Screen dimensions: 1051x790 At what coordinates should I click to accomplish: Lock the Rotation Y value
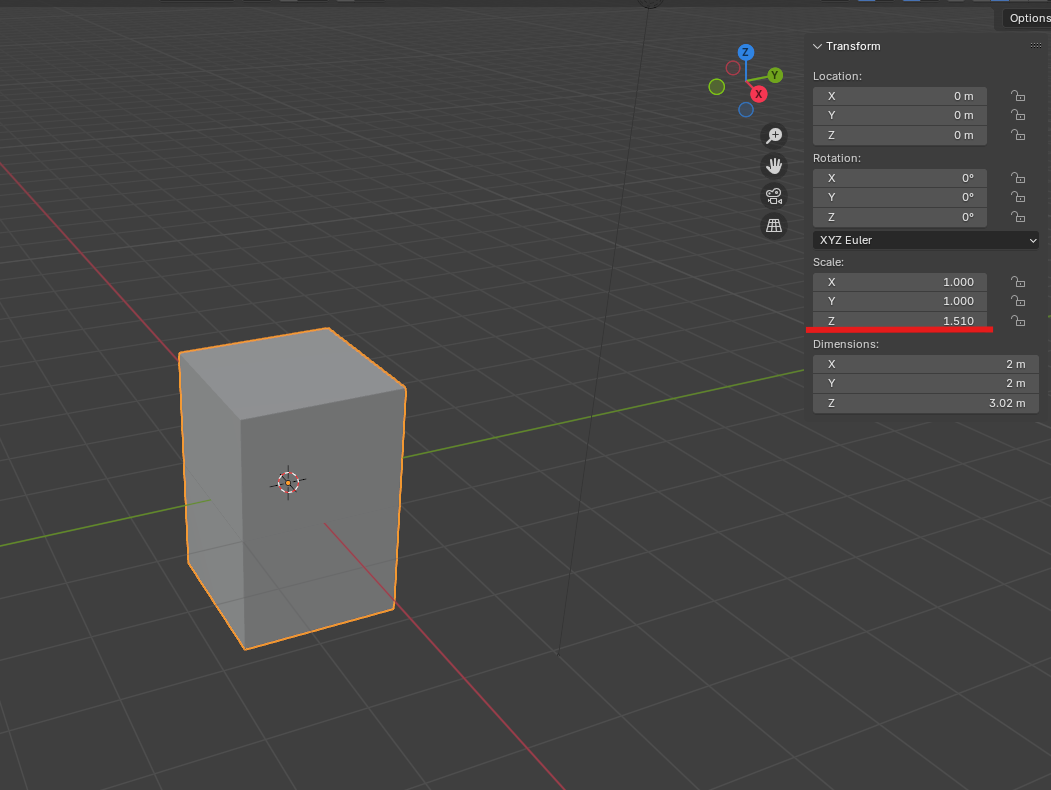pos(1018,197)
